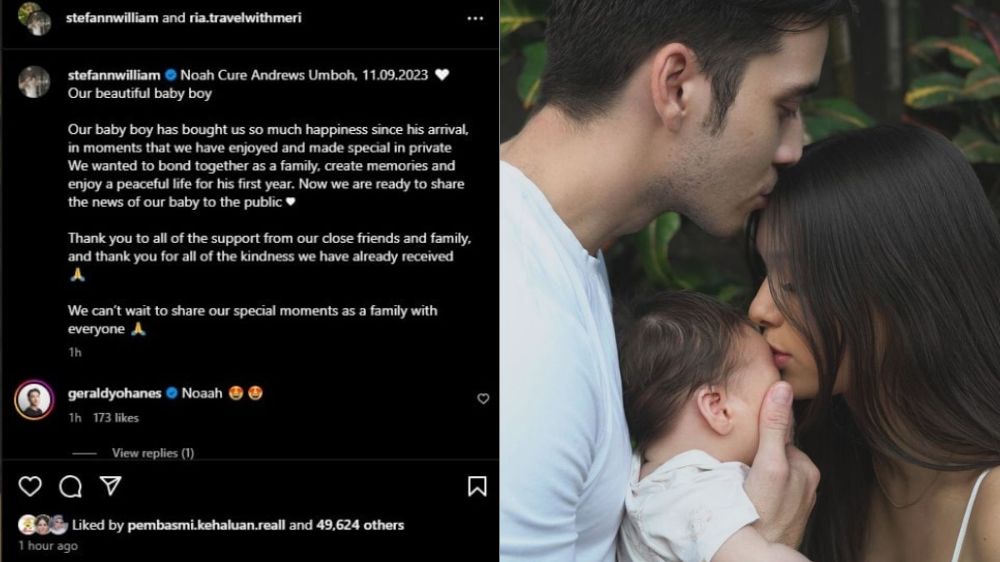Like the post with heart icon

pyautogui.click(x=30, y=486)
